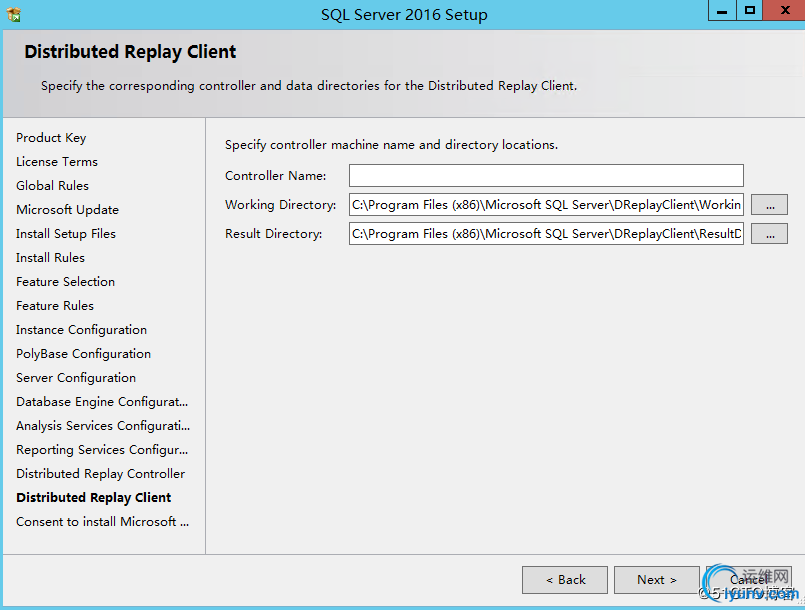Select the Database Engine Configuration step

pyautogui.click(x=102, y=402)
